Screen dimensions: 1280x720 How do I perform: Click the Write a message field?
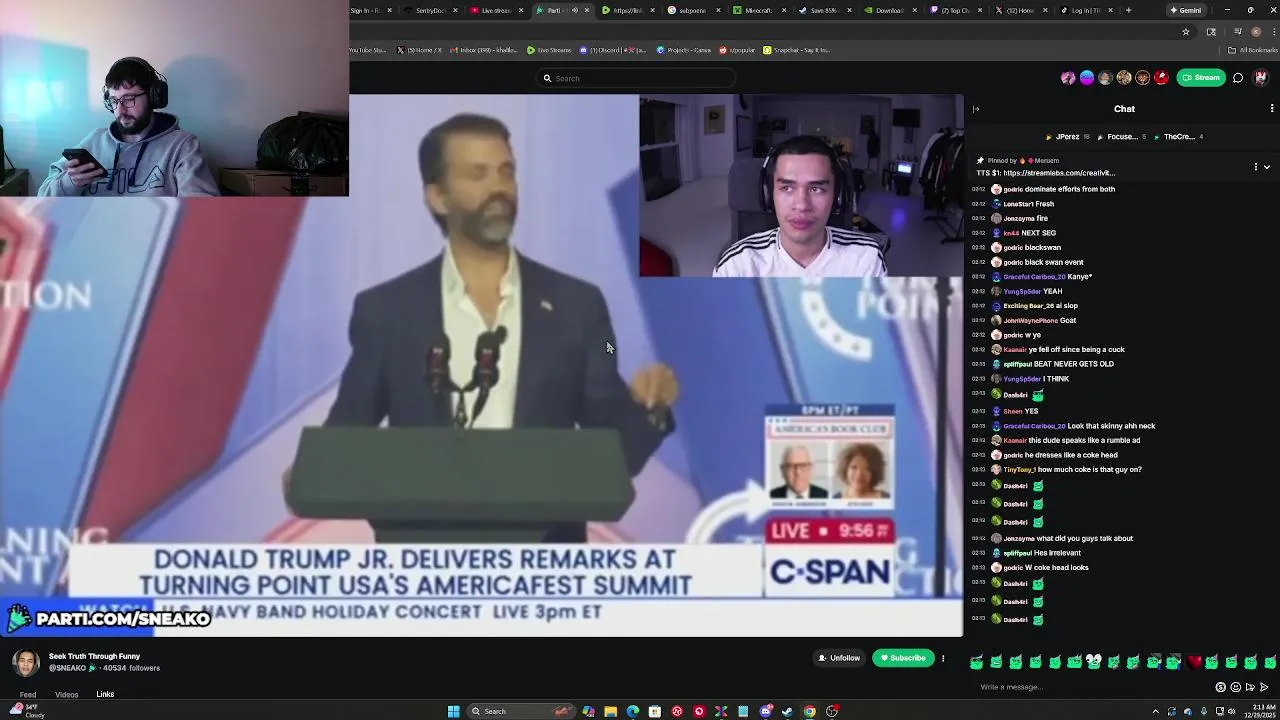coord(1090,687)
